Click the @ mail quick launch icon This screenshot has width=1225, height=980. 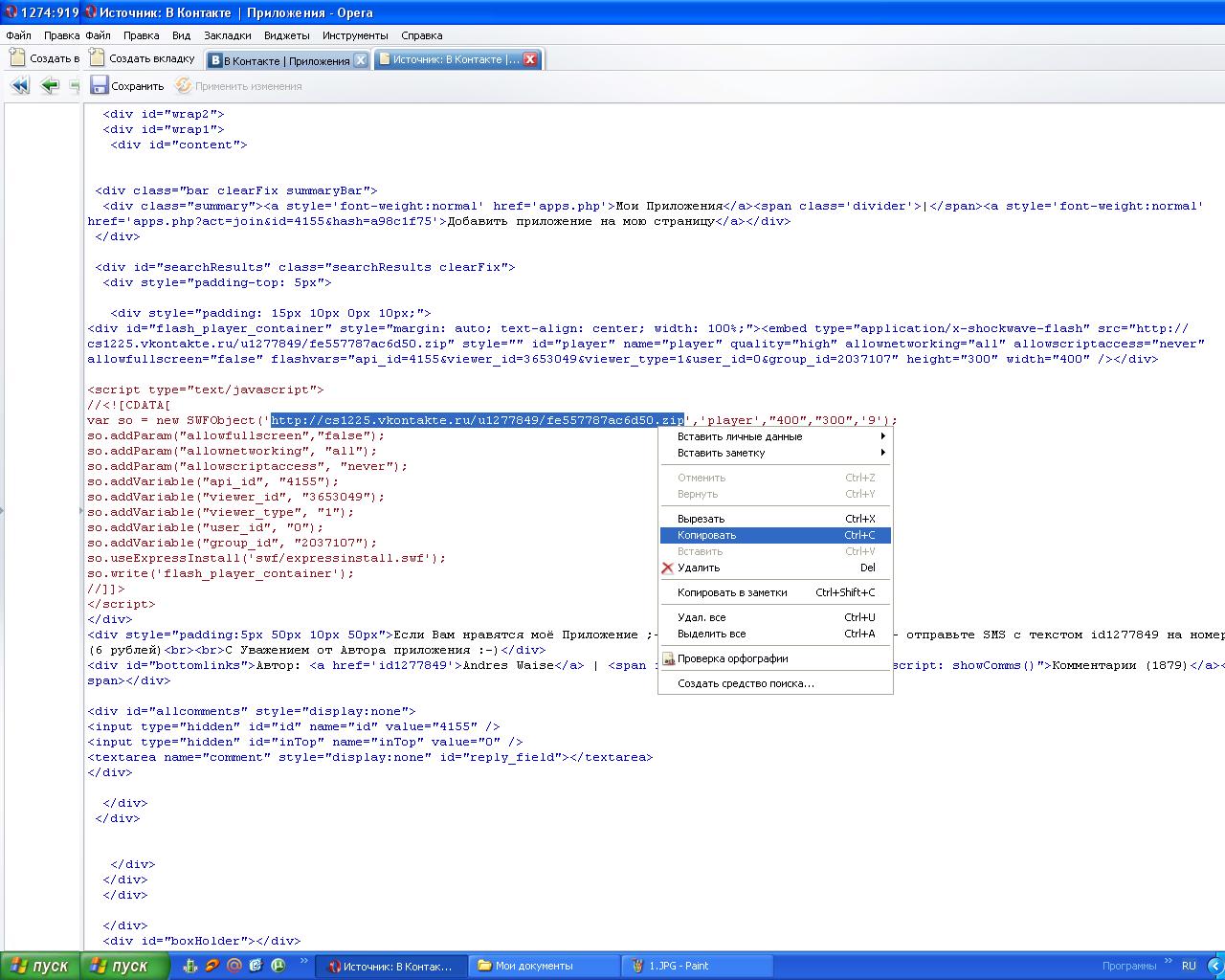click(x=234, y=966)
